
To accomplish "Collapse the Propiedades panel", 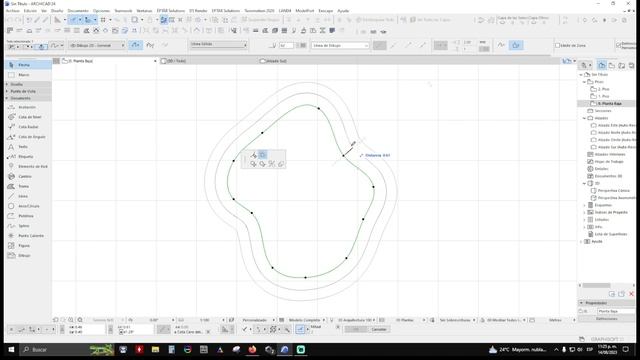I will 581,303.
